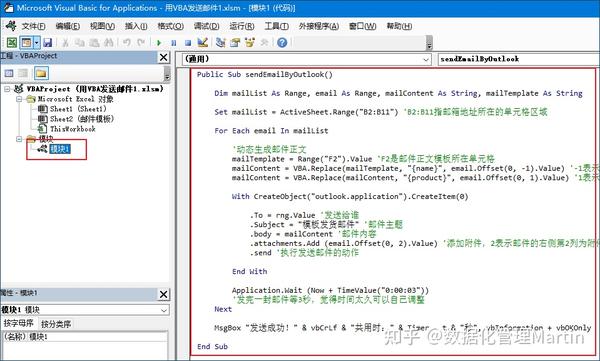
Task: Open the 插入(I) menu
Action: (x=136, y=26)
